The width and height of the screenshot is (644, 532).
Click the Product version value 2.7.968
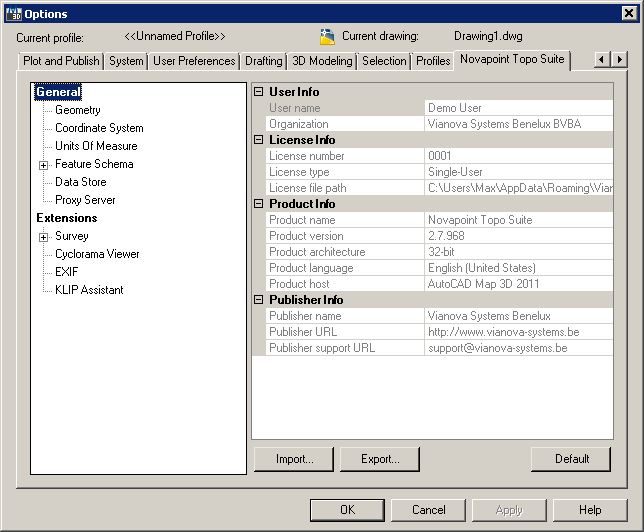click(x=519, y=236)
